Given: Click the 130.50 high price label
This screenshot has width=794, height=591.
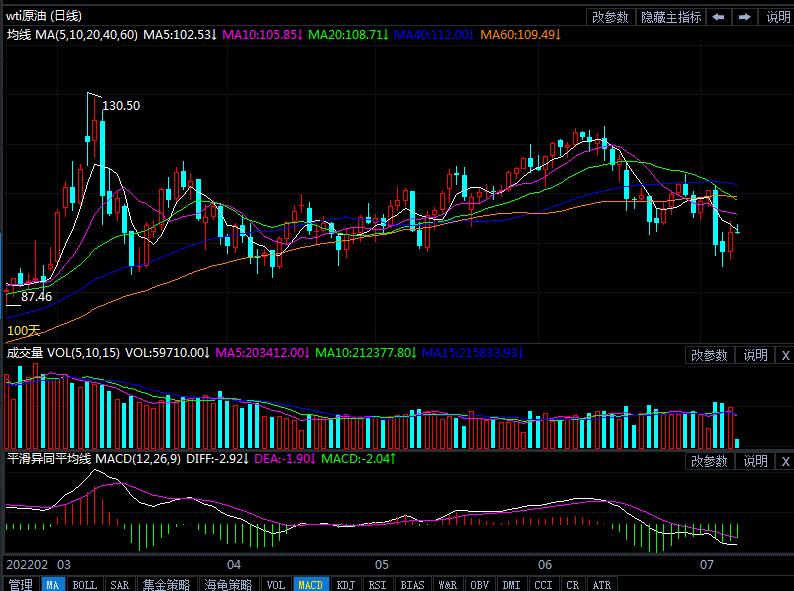Looking at the screenshot, I should tap(122, 106).
